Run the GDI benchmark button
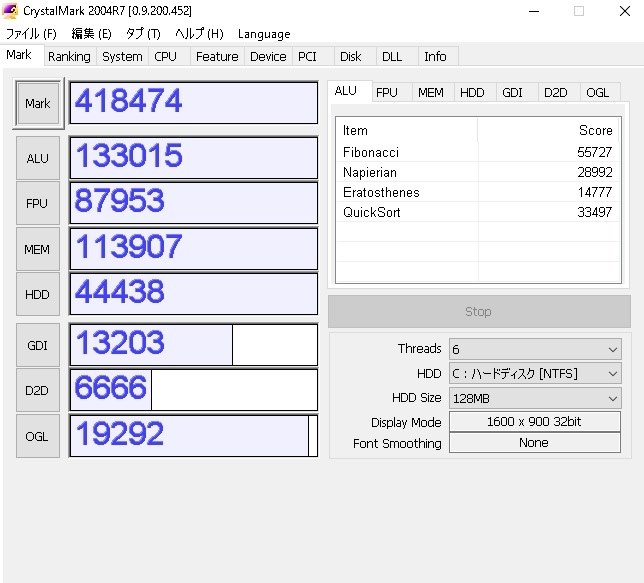The width and height of the screenshot is (644, 583). click(x=38, y=345)
